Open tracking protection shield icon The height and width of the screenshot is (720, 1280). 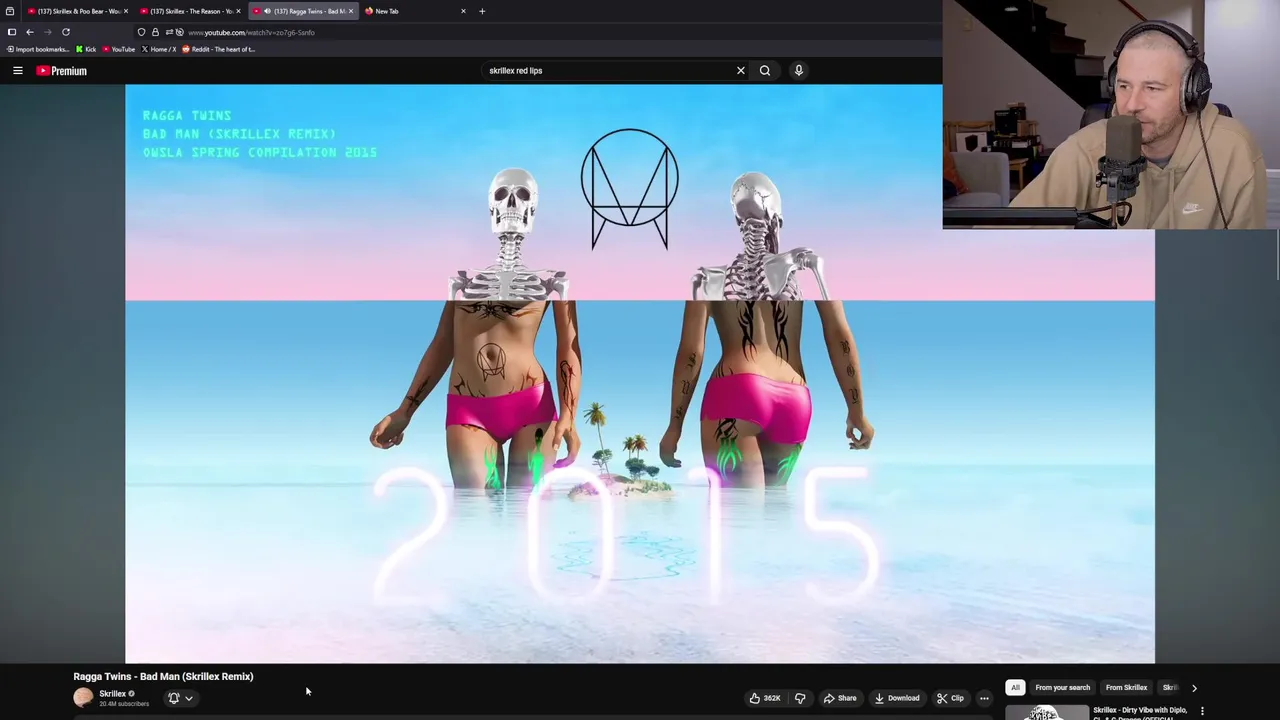(141, 32)
